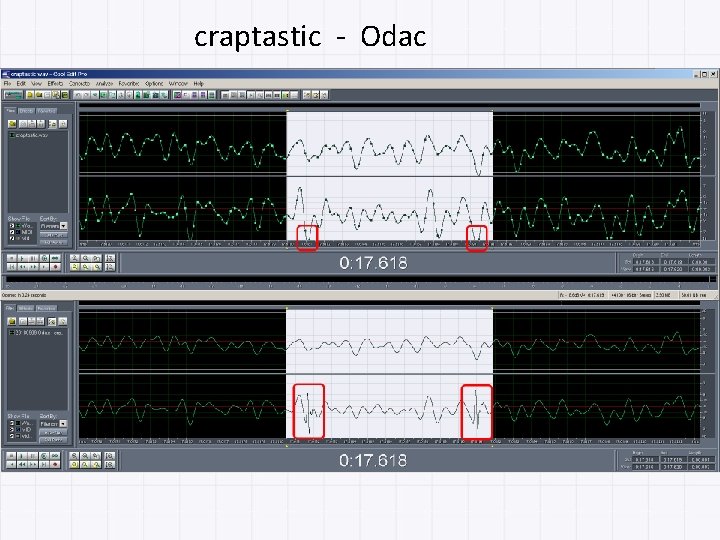720x540 pixels.
Task: Click upper vertical zoom icon in craptastic window
Action: pos(110,258)
